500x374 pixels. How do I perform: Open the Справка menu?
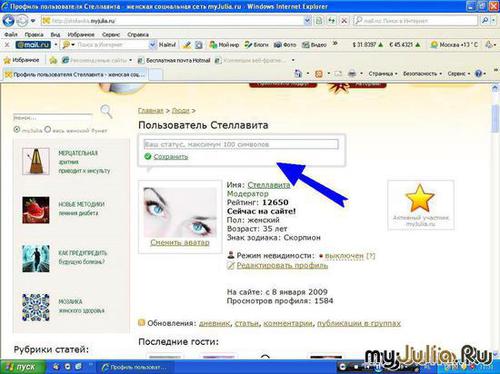coord(138,35)
